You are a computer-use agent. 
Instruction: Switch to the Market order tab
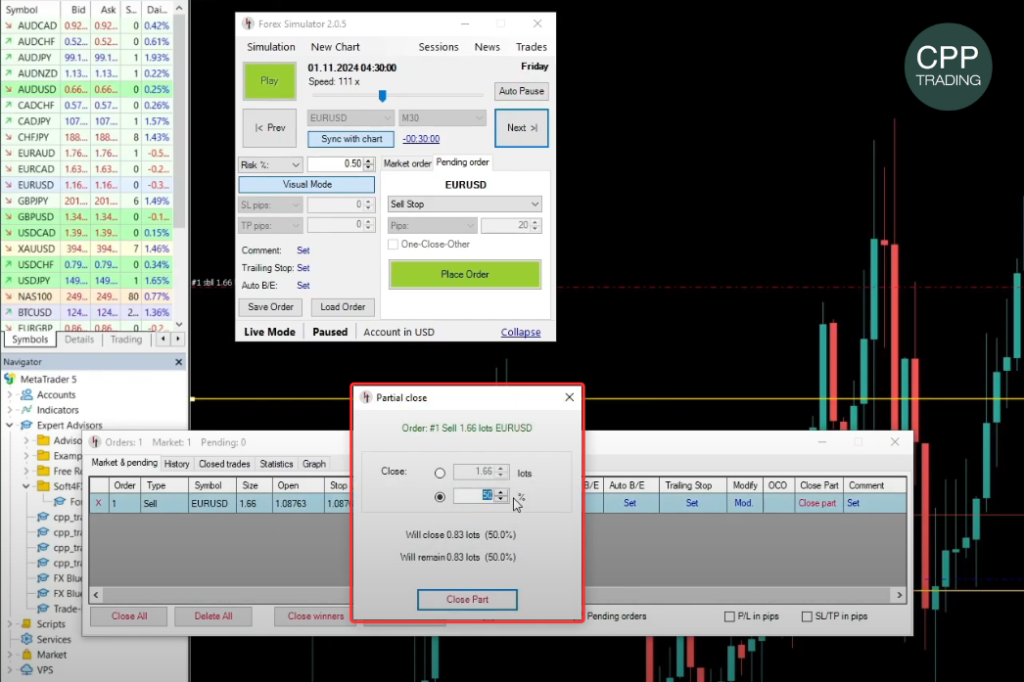point(407,163)
